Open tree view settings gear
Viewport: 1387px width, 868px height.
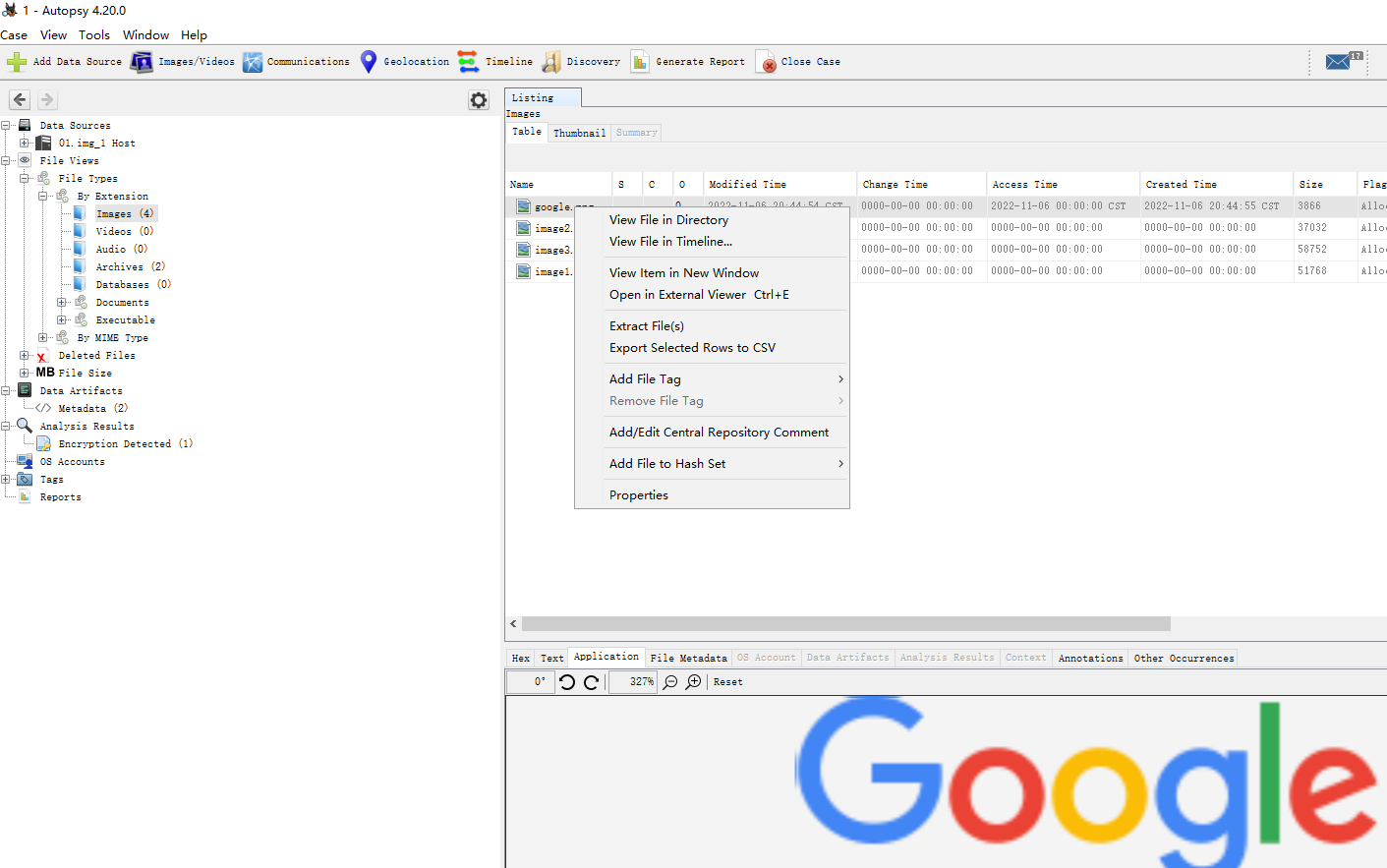[479, 100]
